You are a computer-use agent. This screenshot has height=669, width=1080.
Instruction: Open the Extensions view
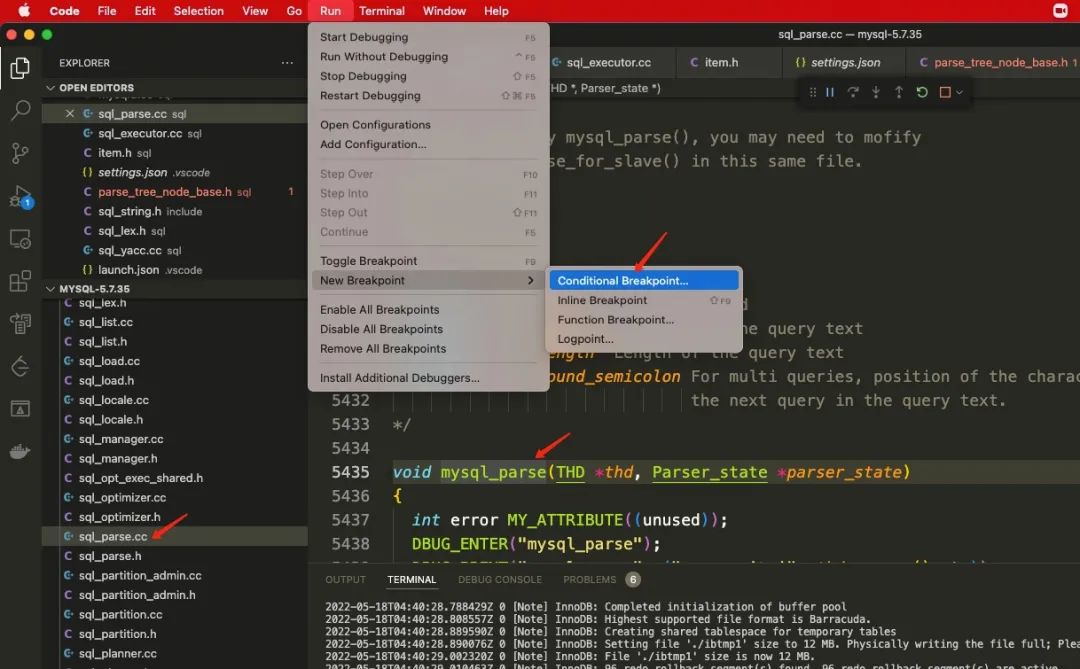(x=21, y=281)
